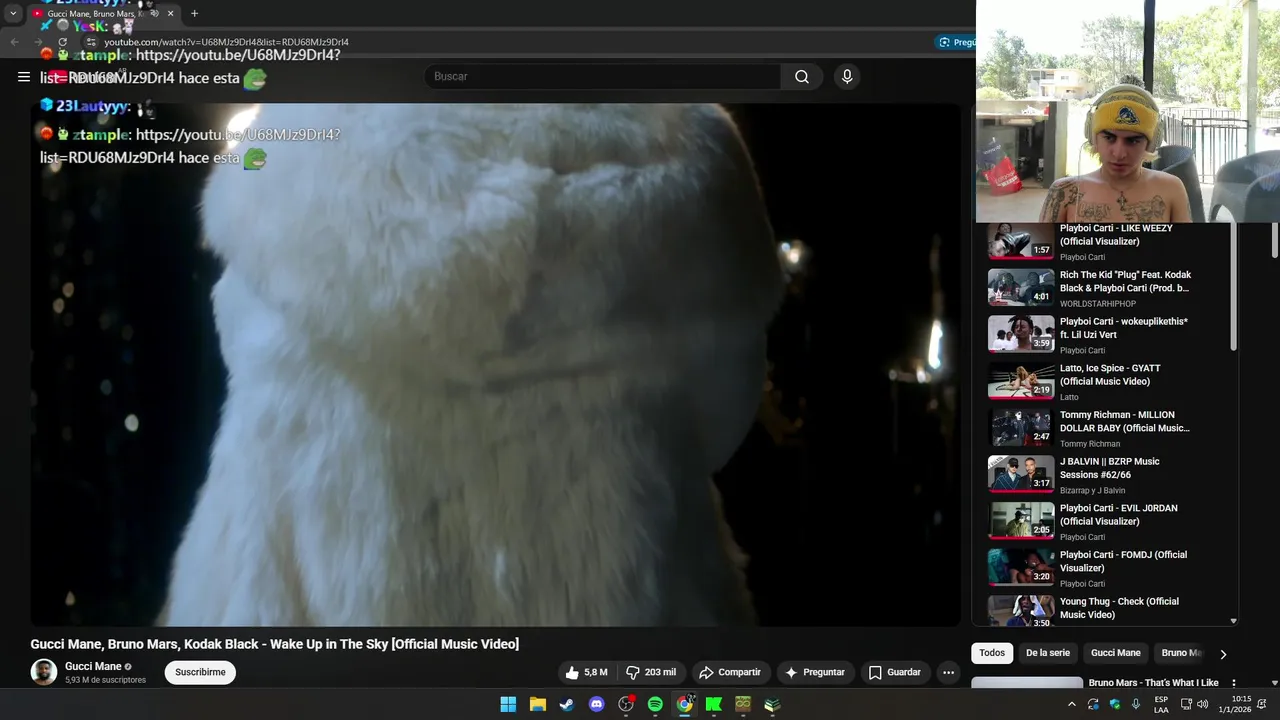Select the Todos filter chip
1280x720 pixels.
tap(992, 653)
